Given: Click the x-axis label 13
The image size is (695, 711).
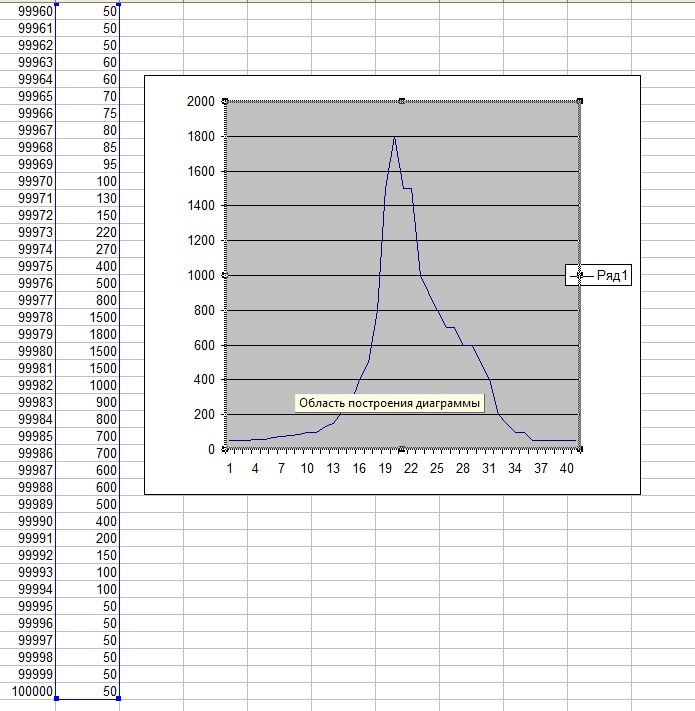Looking at the screenshot, I should pyautogui.click(x=333, y=468).
